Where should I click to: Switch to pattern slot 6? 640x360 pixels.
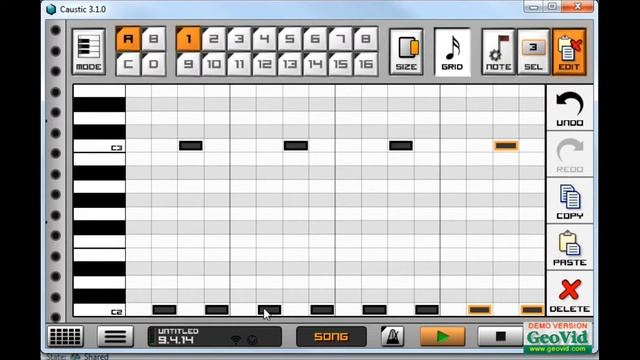point(315,39)
